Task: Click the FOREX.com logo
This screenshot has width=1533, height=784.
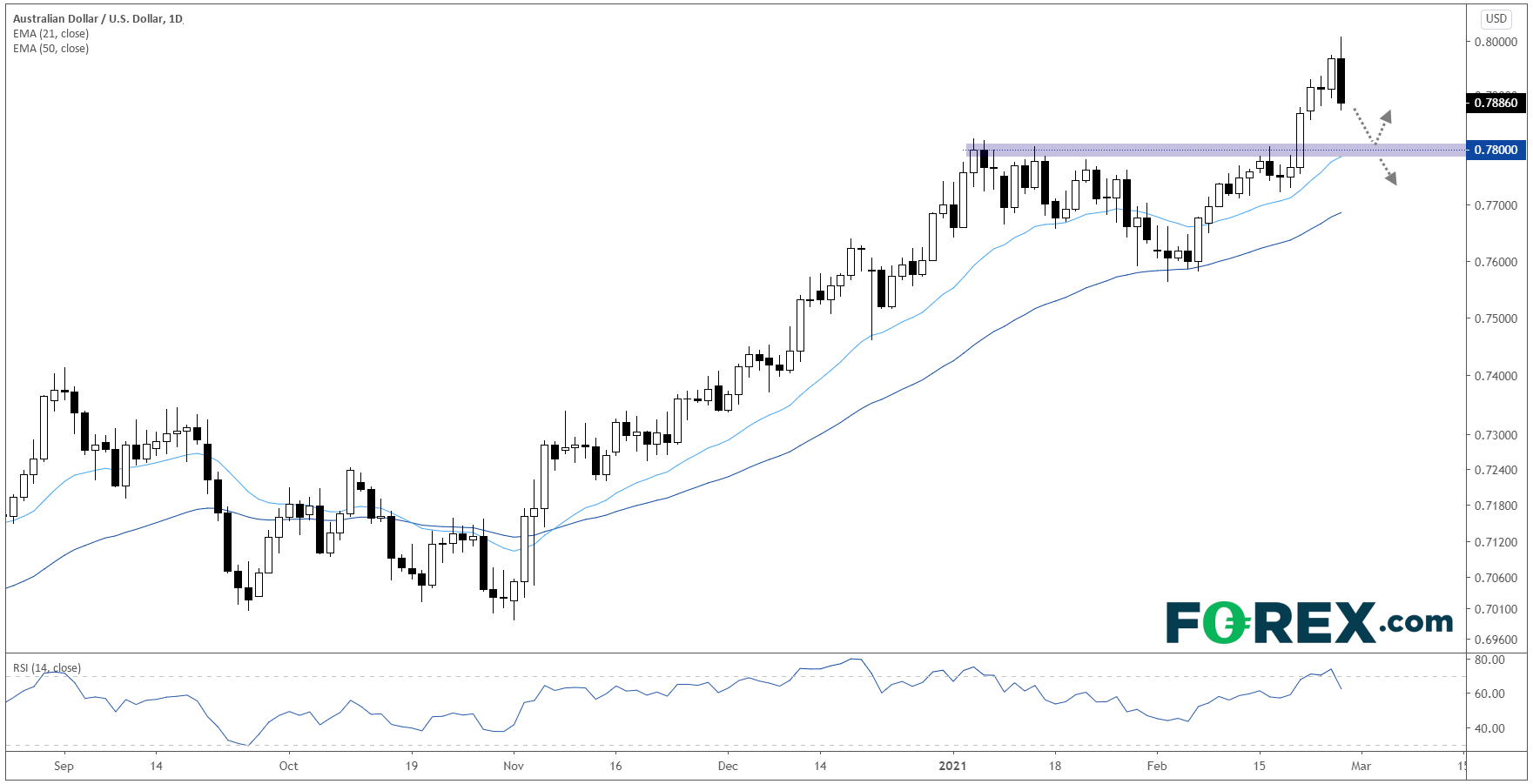Action: (x=1308, y=622)
